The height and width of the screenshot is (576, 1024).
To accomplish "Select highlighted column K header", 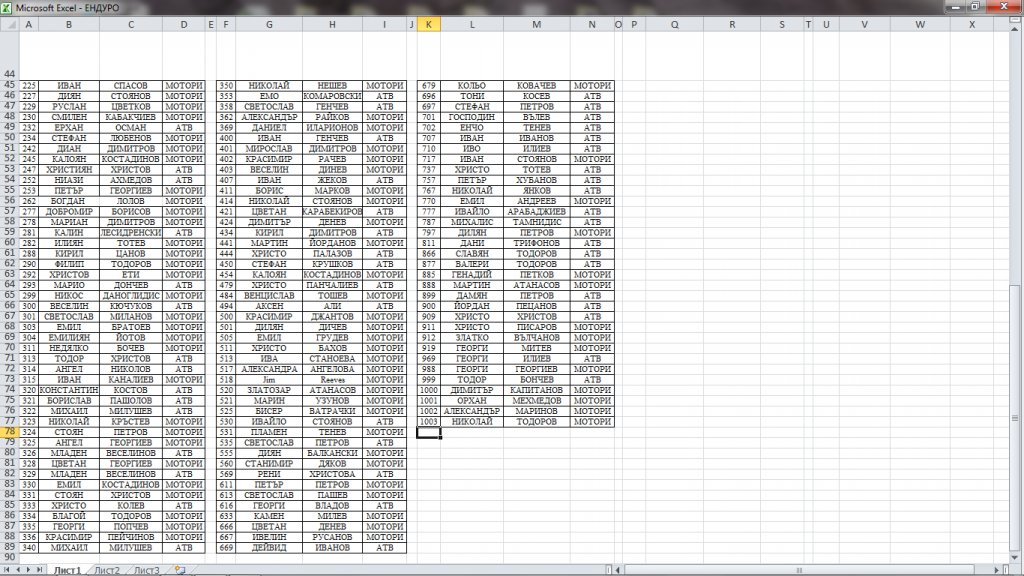I will pyautogui.click(x=428, y=24).
